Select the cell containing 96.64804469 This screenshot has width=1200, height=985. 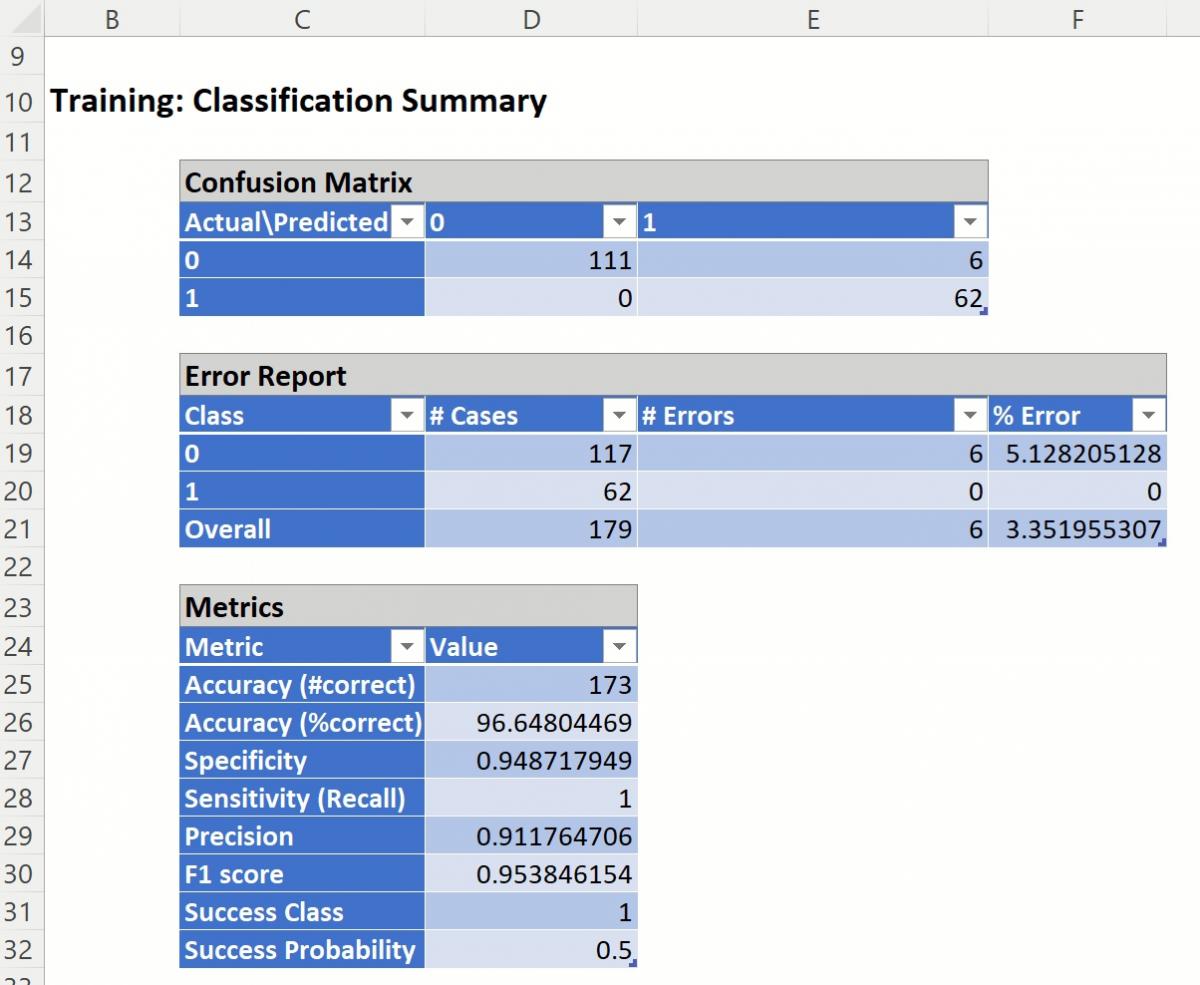(x=531, y=723)
